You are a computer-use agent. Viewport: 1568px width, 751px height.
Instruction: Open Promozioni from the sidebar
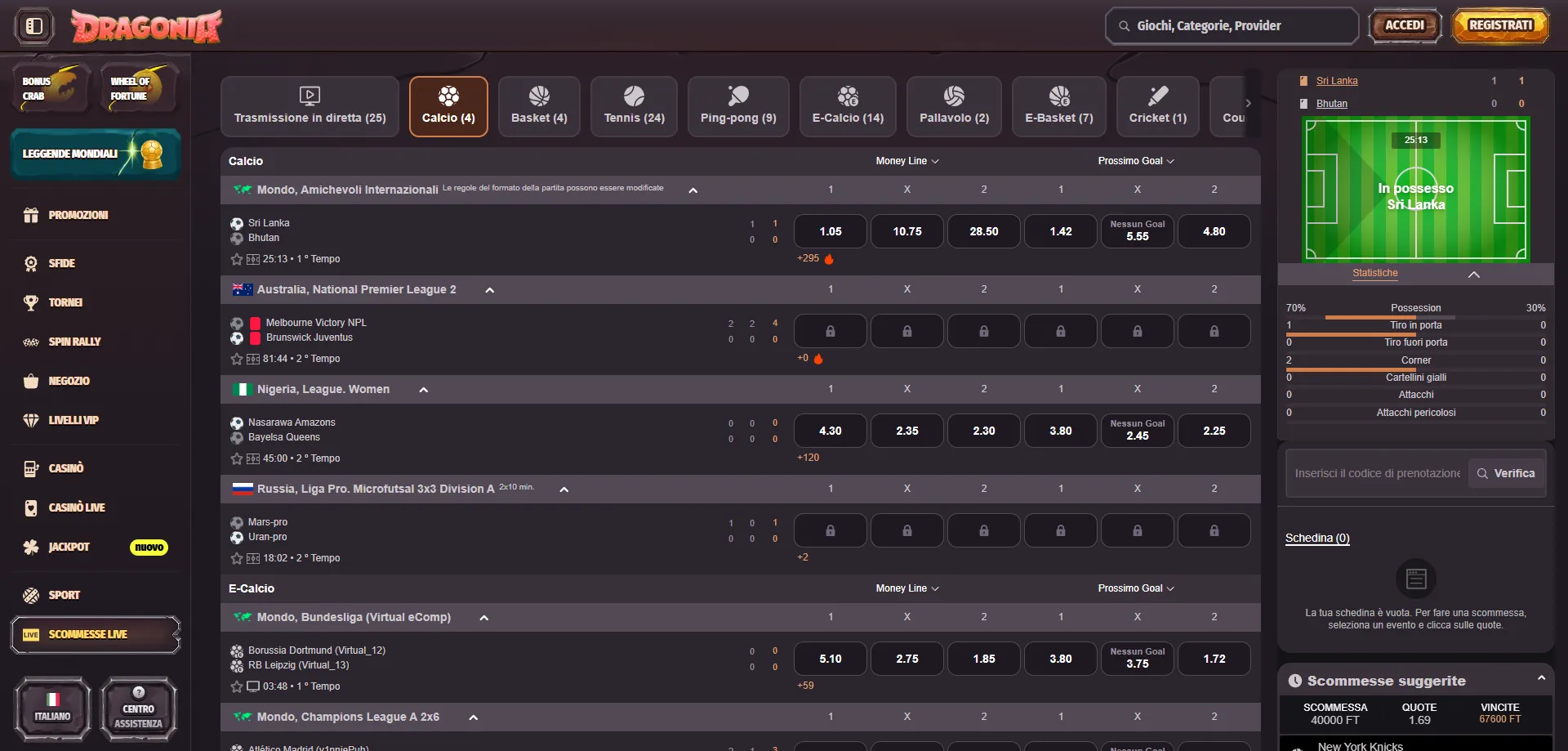point(78,215)
